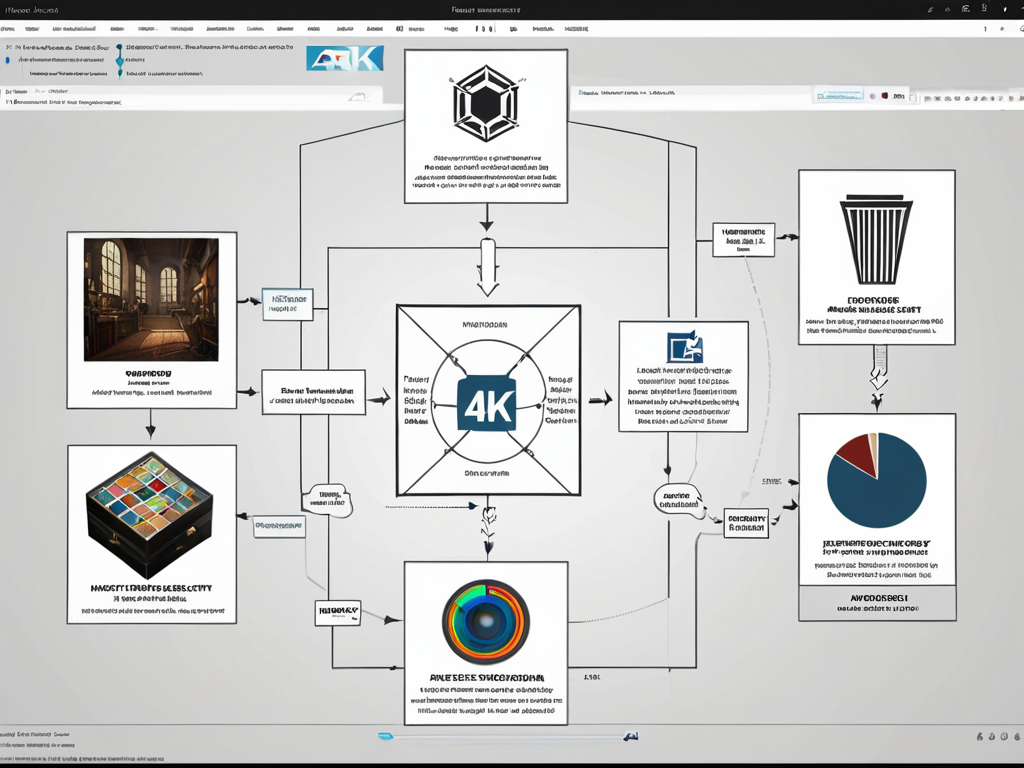
Task: Click the teal pin marker in top toolbar
Action: (x=120, y=58)
